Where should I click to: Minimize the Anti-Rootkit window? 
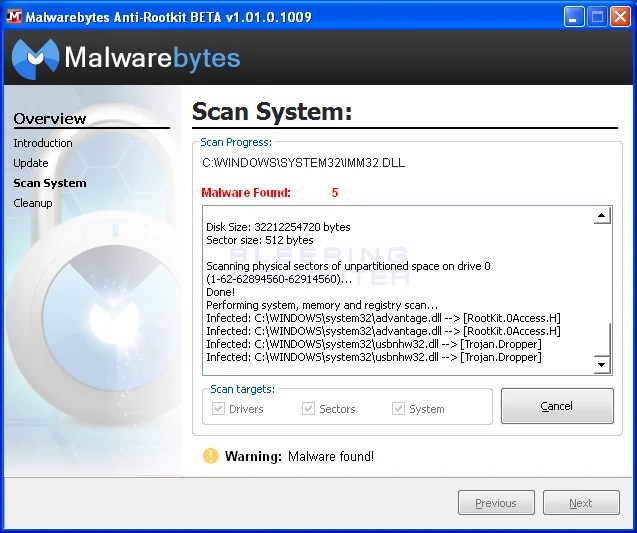coord(574,17)
